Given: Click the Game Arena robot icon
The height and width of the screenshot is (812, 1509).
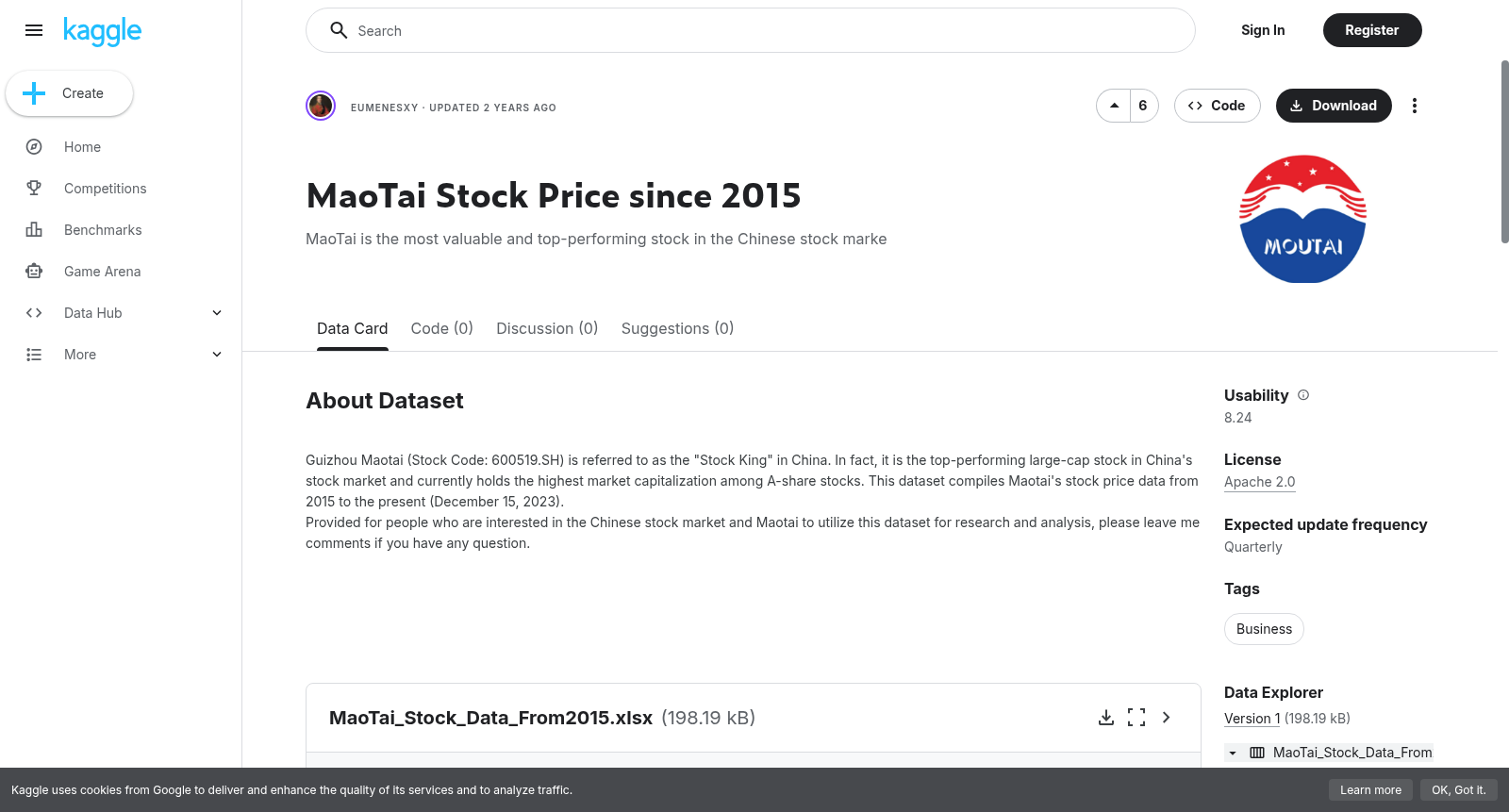Looking at the screenshot, I should click(34, 272).
